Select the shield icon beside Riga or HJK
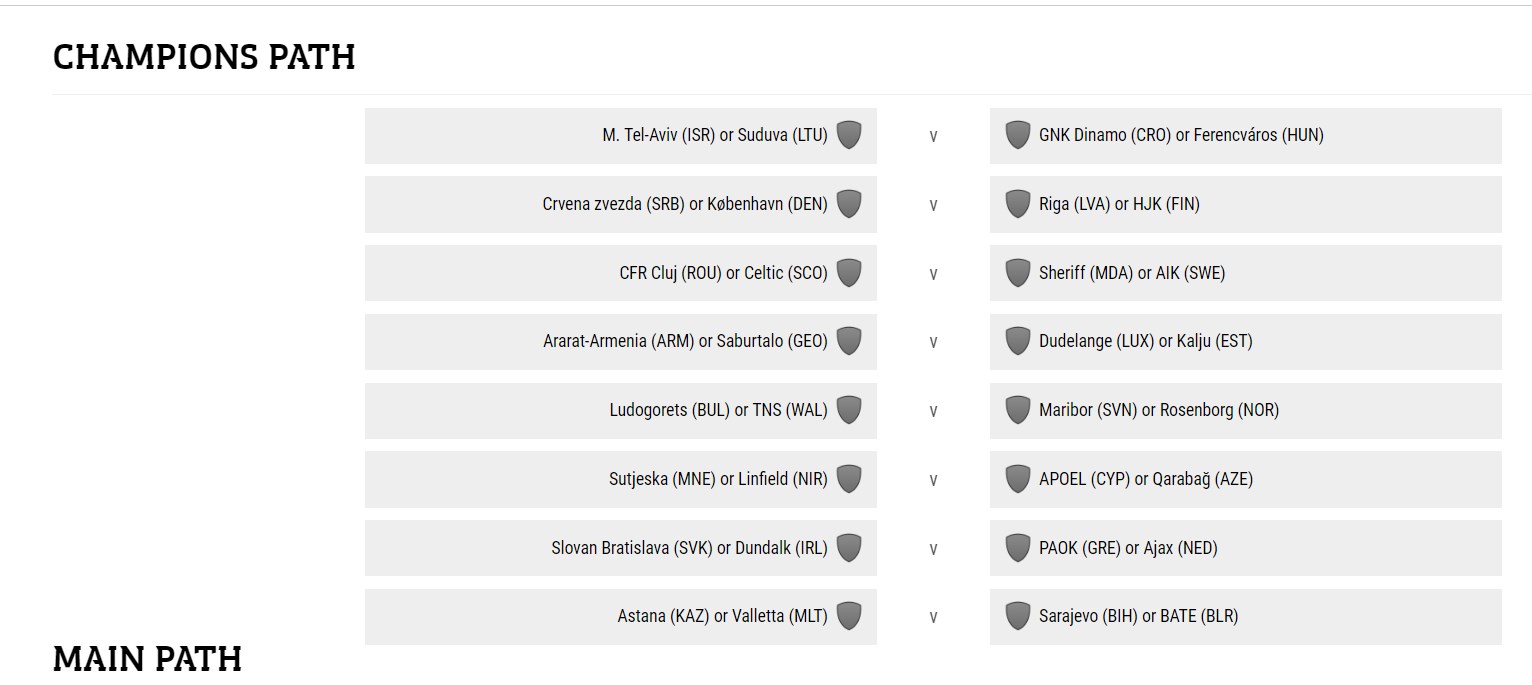This screenshot has height=685, width=1532. tap(1018, 204)
